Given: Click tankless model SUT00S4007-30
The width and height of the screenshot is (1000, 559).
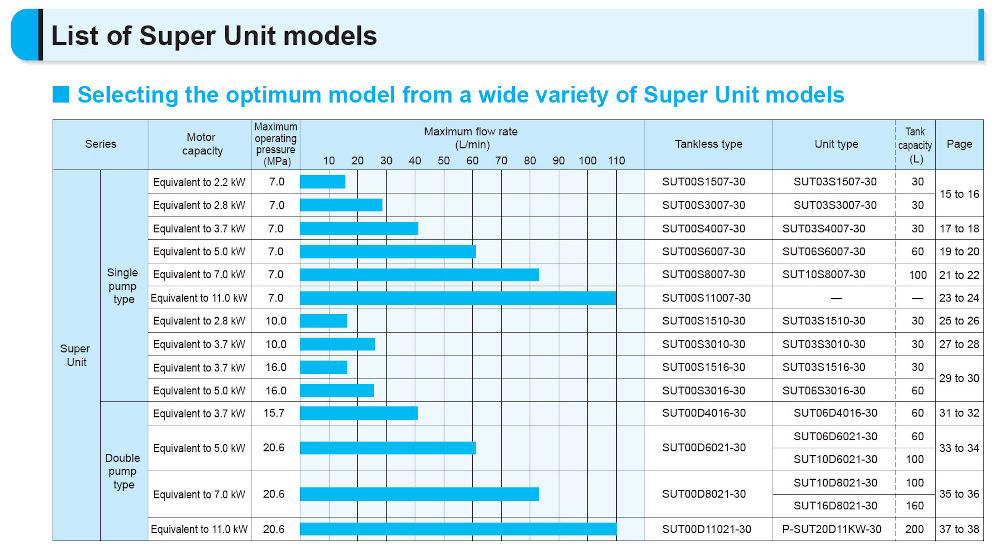Looking at the screenshot, I should click(703, 228).
